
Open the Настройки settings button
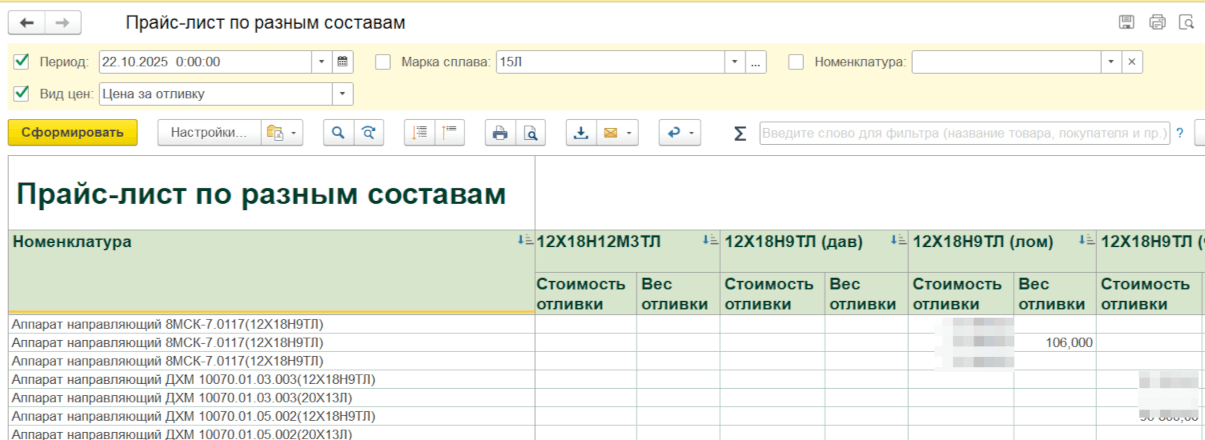click(209, 133)
